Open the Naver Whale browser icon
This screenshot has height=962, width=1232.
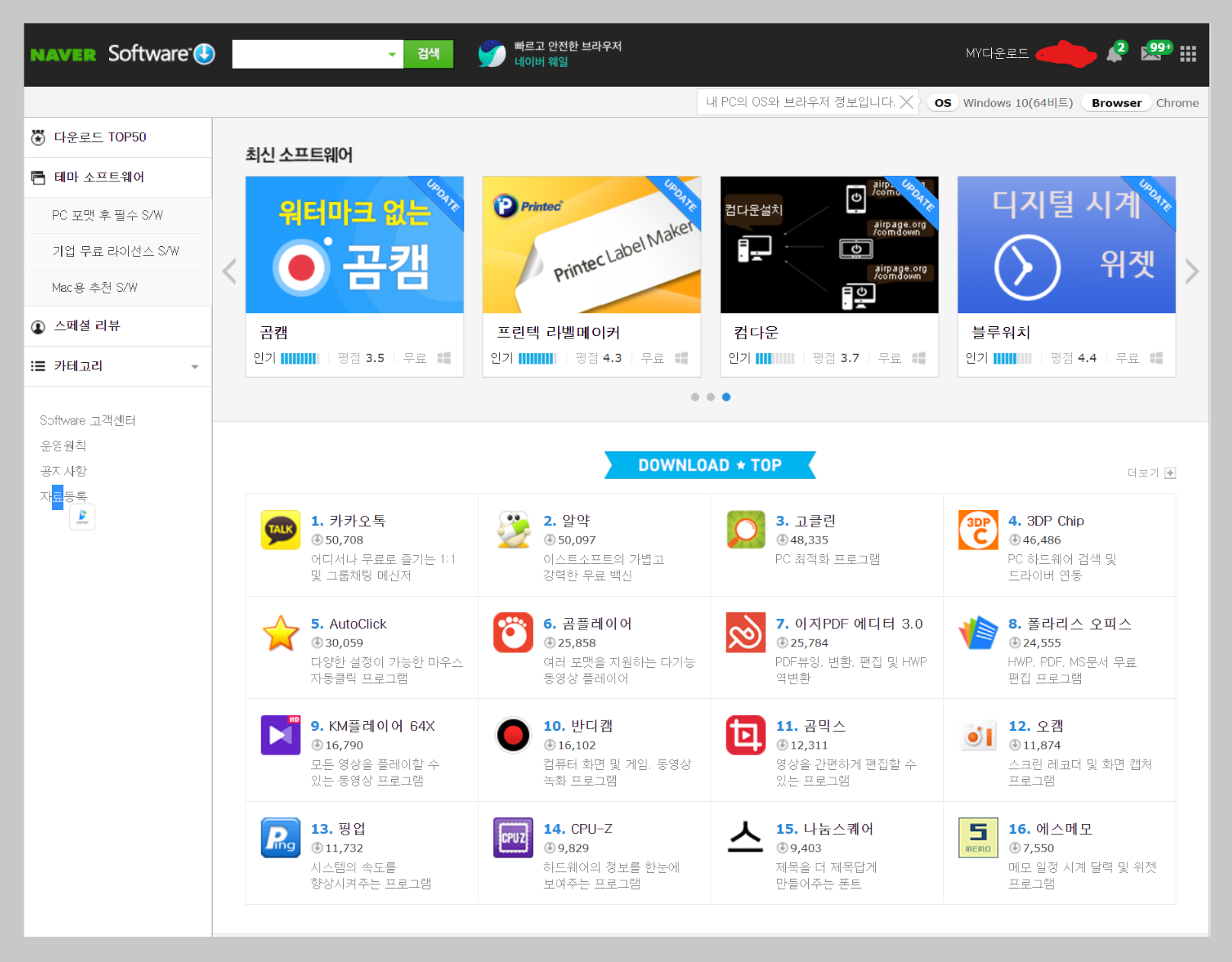pyautogui.click(x=492, y=53)
